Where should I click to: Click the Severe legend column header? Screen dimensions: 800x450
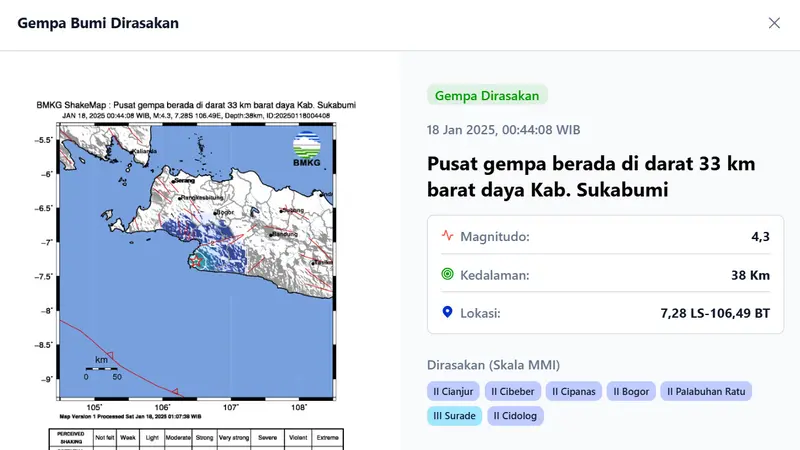point(267,438)
